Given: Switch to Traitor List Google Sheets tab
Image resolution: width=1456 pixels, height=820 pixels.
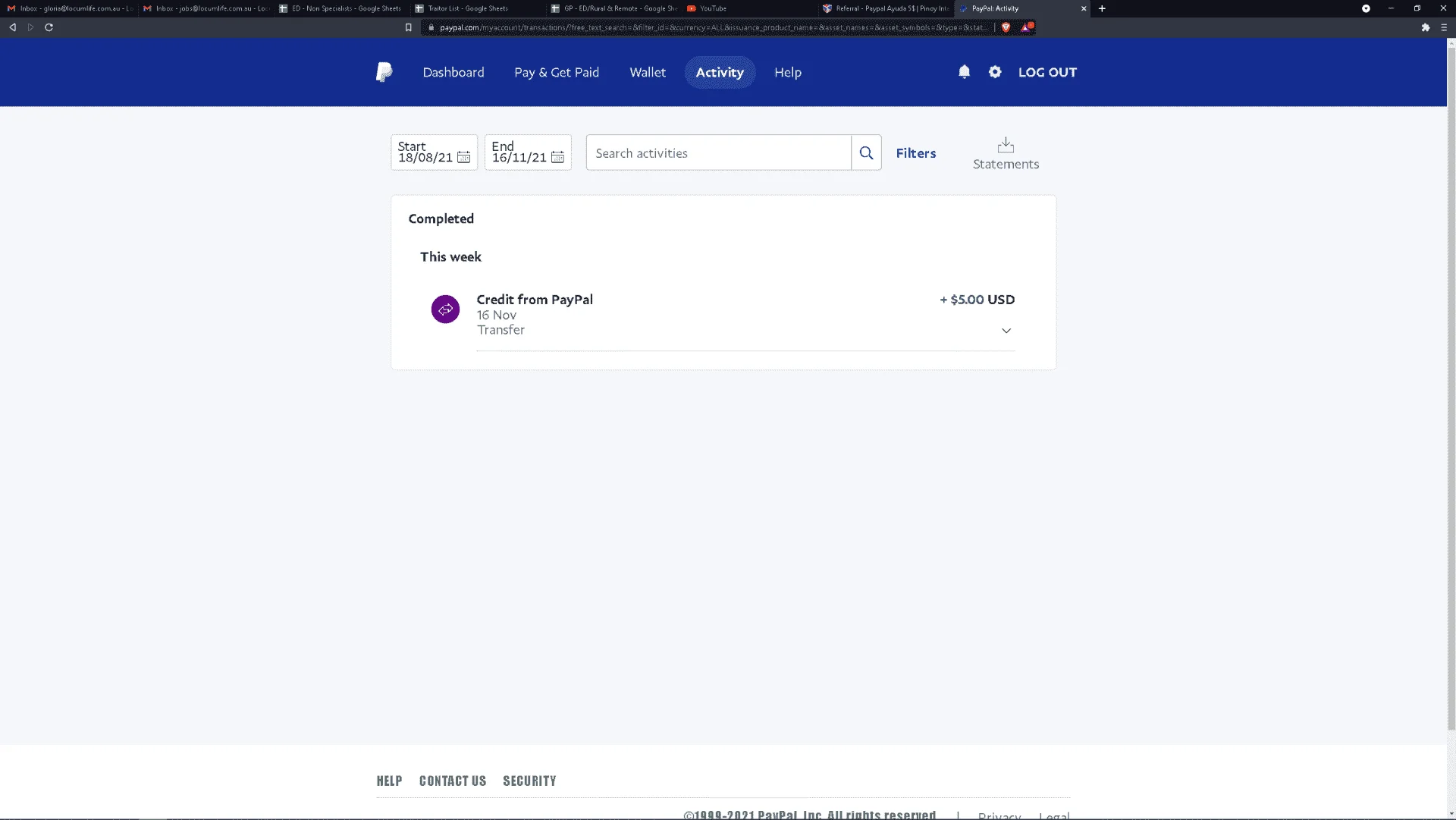Looking at the screenshot, I should click(478, 8).
